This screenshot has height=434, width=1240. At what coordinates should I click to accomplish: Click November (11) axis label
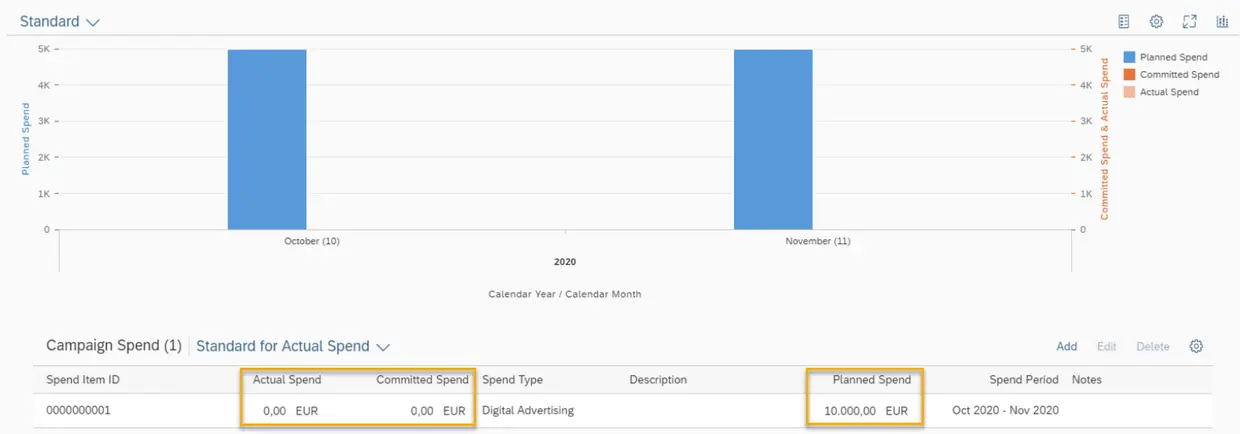click(x=818, y=241)
